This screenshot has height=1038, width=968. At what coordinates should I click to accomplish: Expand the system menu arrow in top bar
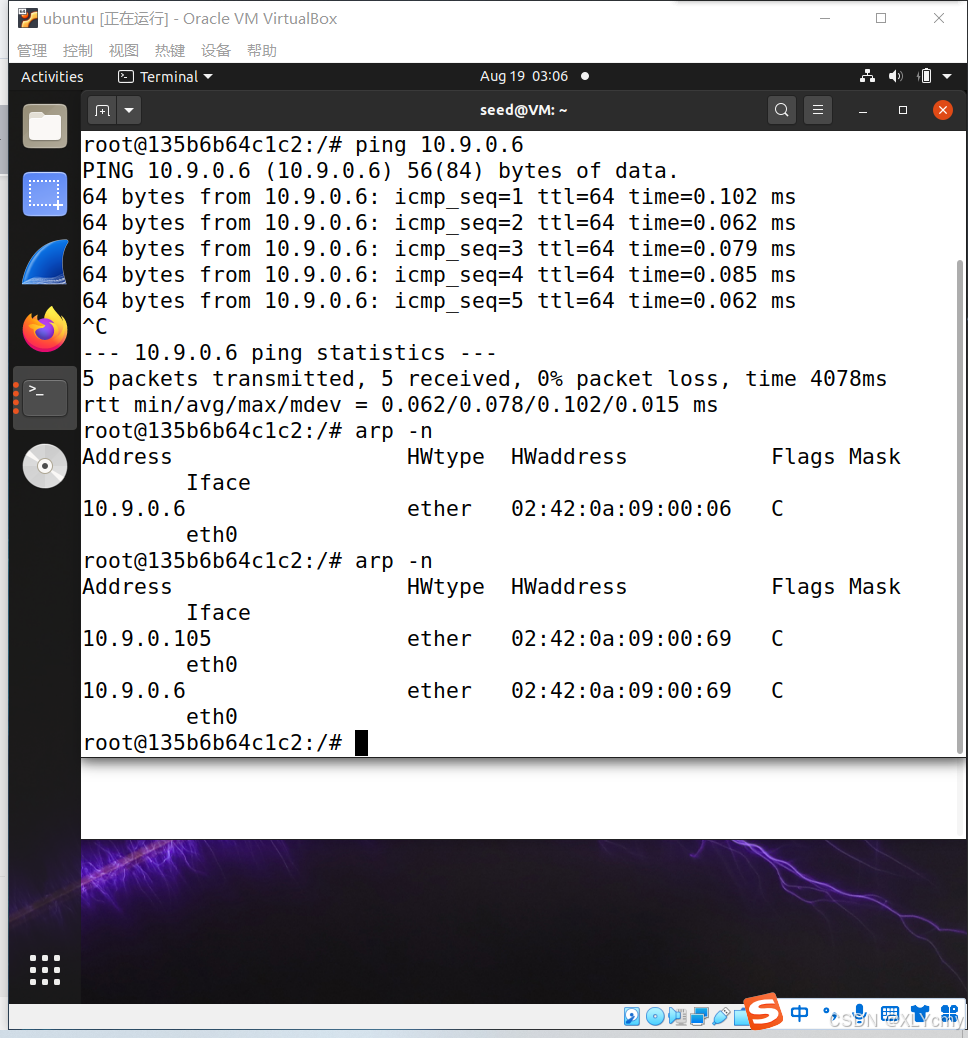(947, 77)
